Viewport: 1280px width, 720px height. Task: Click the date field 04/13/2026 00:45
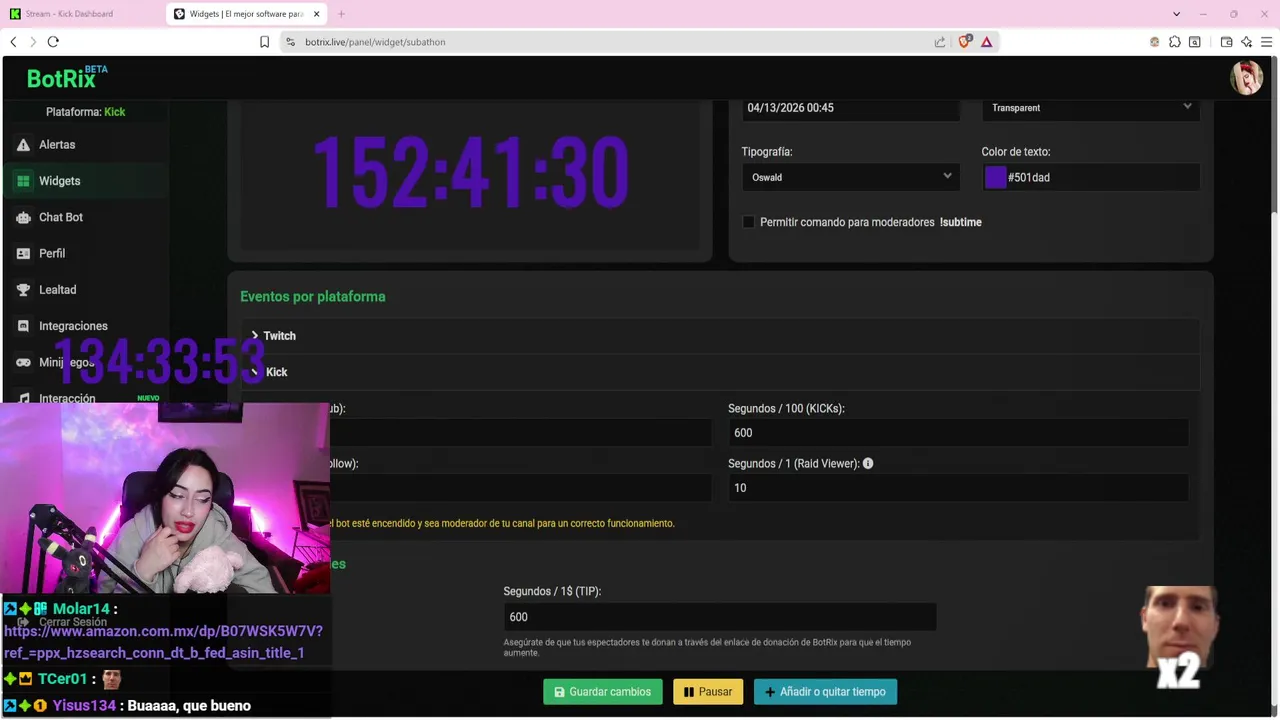(851, 108)
